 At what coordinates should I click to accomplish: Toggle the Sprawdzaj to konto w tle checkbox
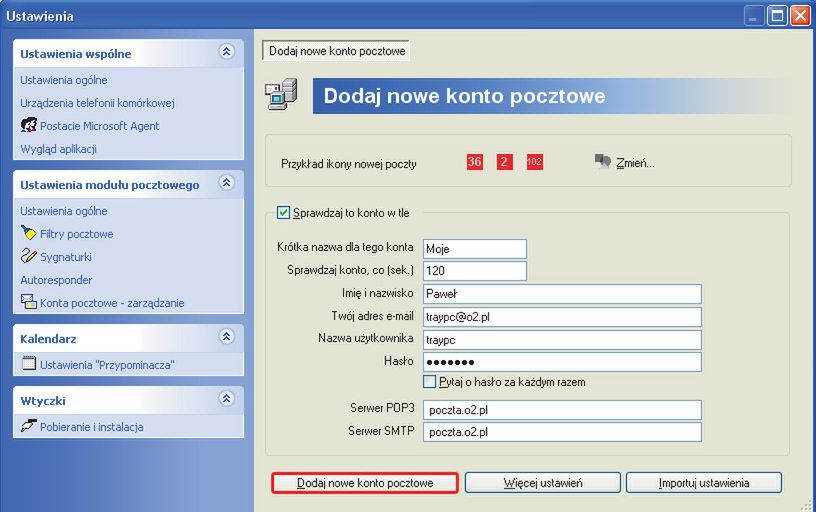[283, 213]
